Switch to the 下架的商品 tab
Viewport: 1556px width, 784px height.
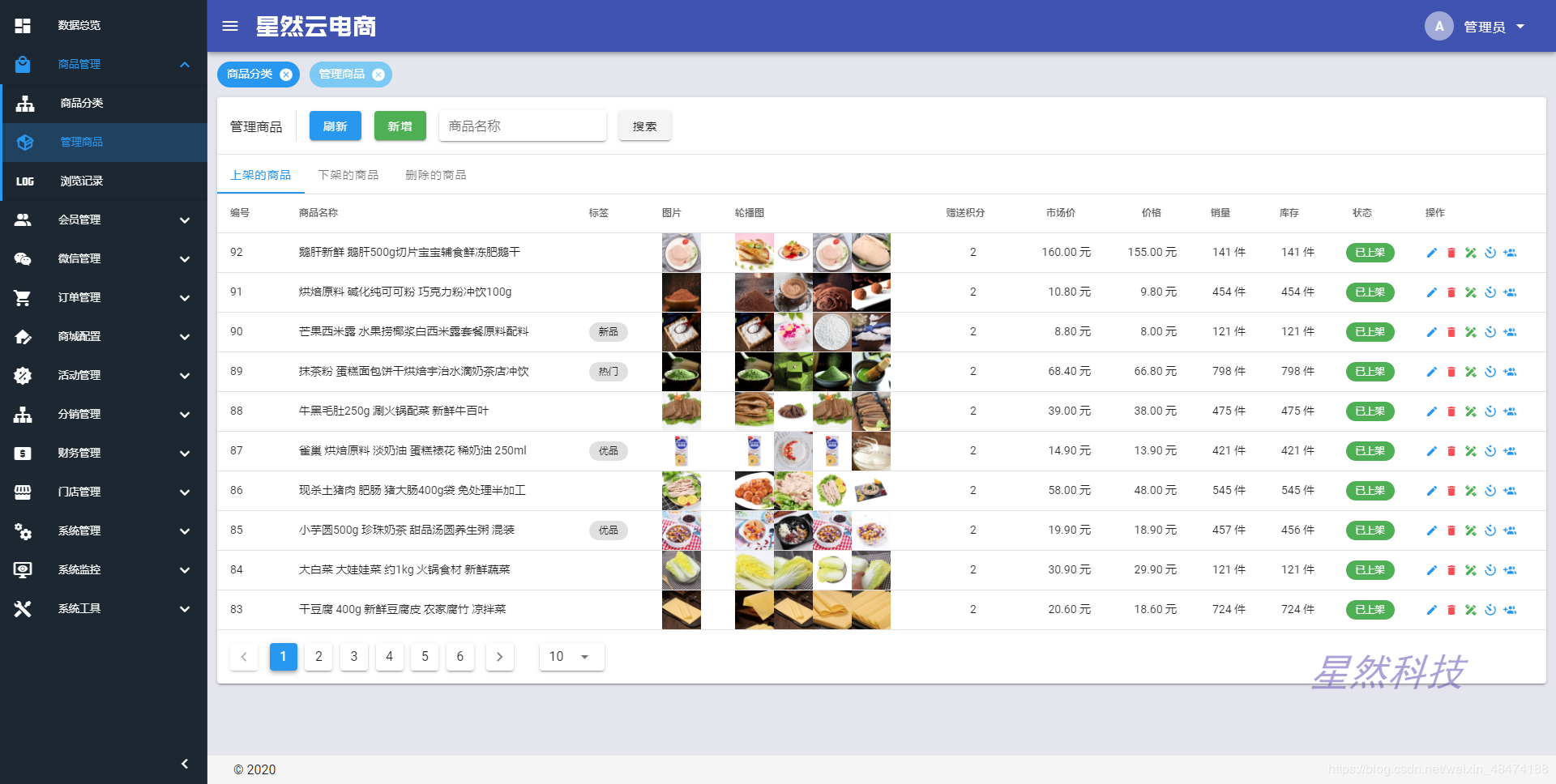pyautogui.click(x=348, y=175)
